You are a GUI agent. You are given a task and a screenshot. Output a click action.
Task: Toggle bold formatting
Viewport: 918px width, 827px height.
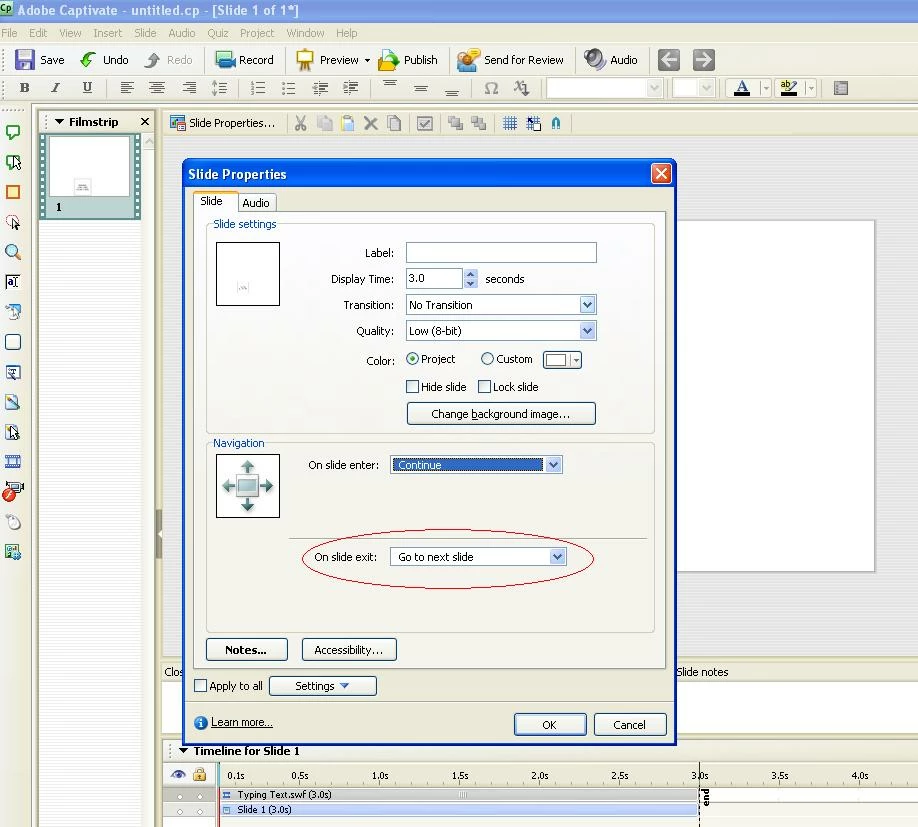point(24,88)
